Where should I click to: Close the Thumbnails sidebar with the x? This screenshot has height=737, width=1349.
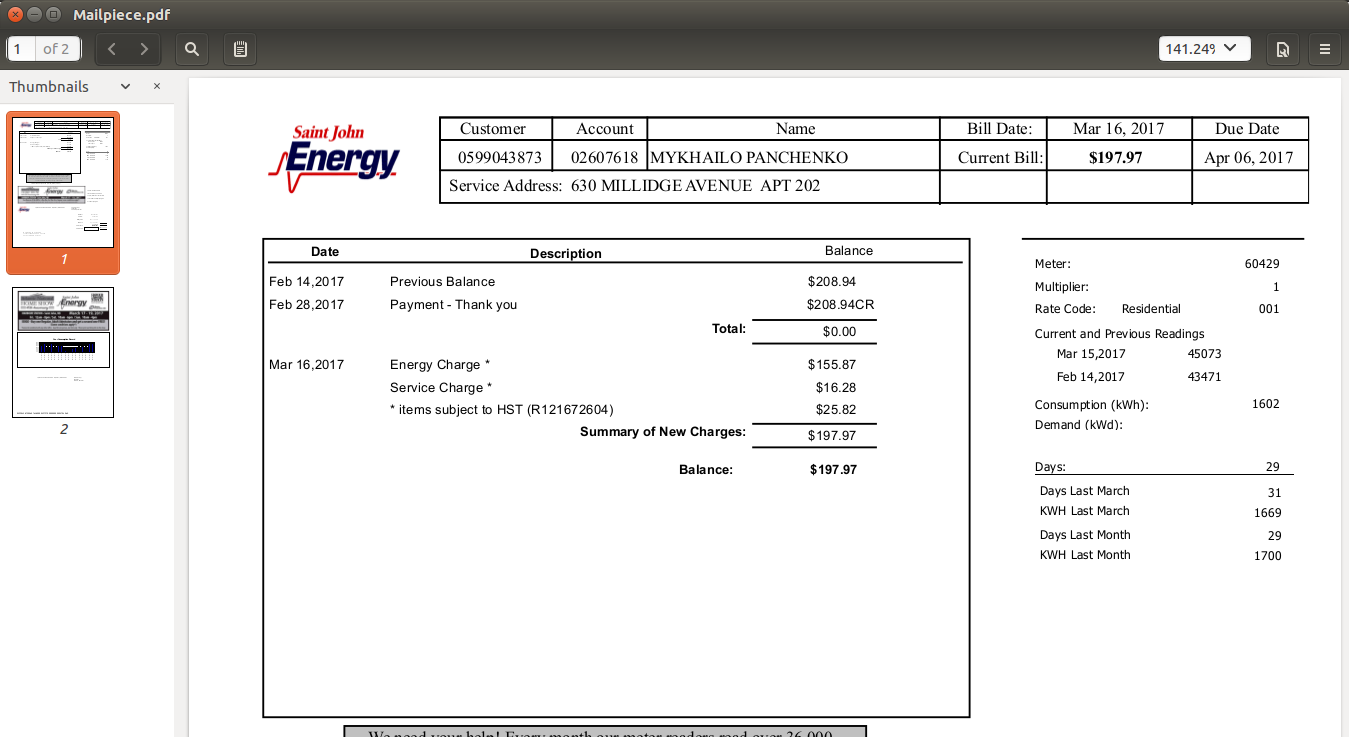click(x=157, y=86)
